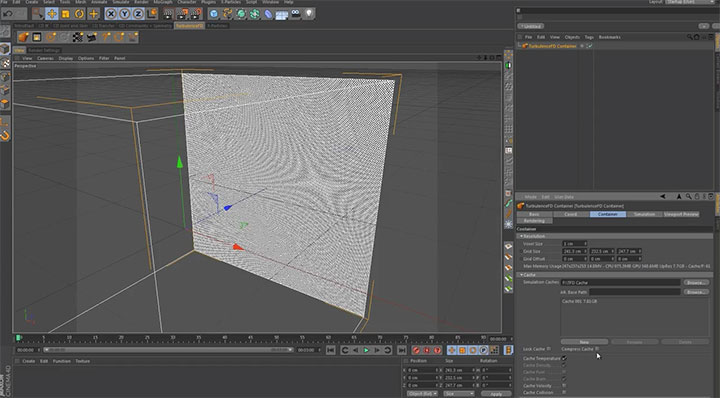Click Render View clapperboard icon

tap(169, 14)
